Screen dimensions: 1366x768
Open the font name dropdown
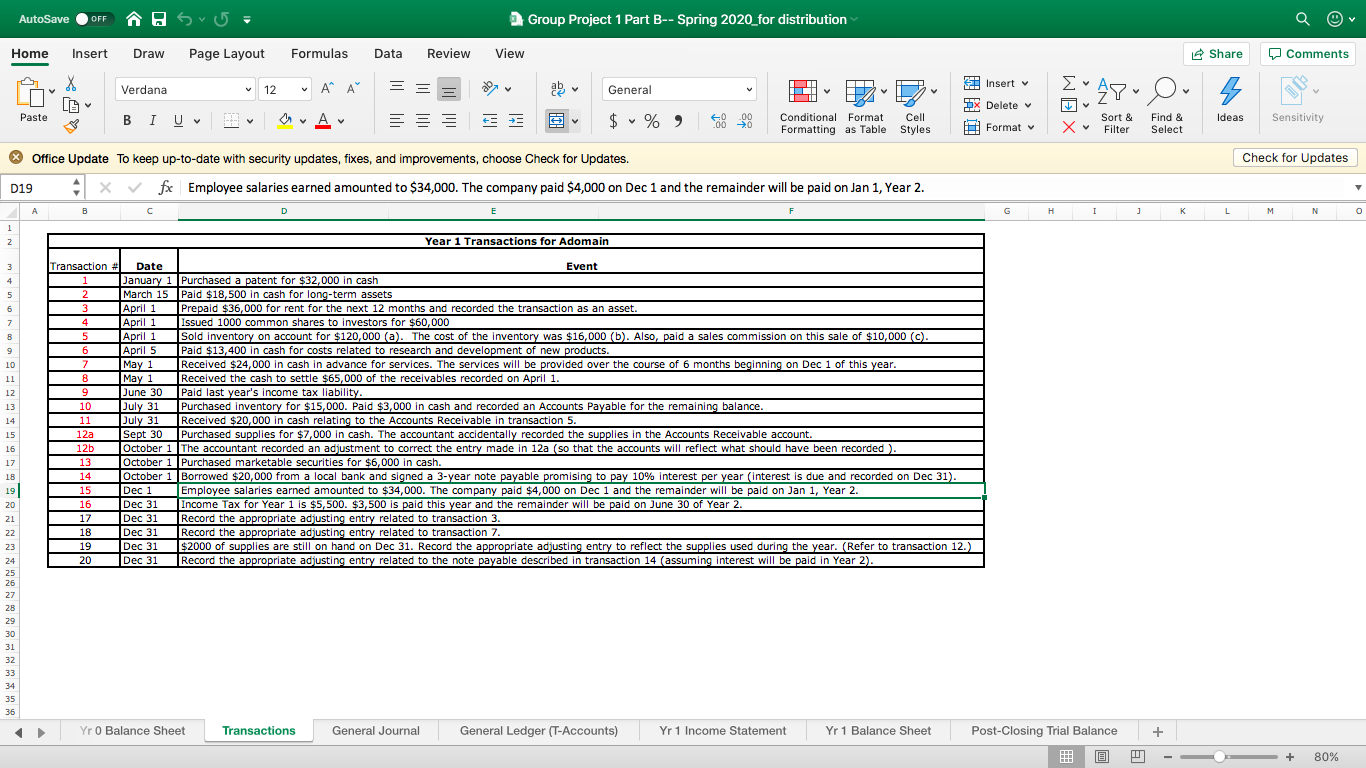(x=251, y=89)
